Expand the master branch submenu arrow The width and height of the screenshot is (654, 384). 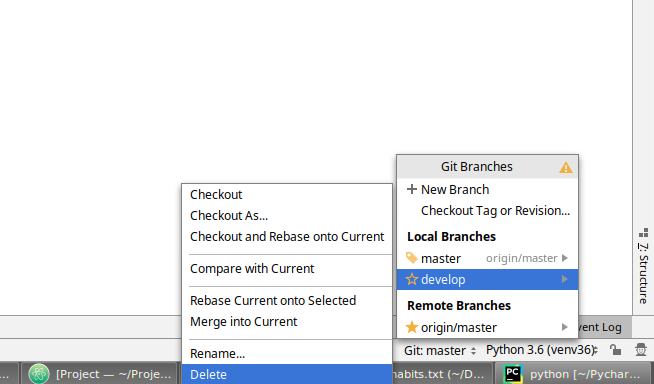click(x=565, y=258)
